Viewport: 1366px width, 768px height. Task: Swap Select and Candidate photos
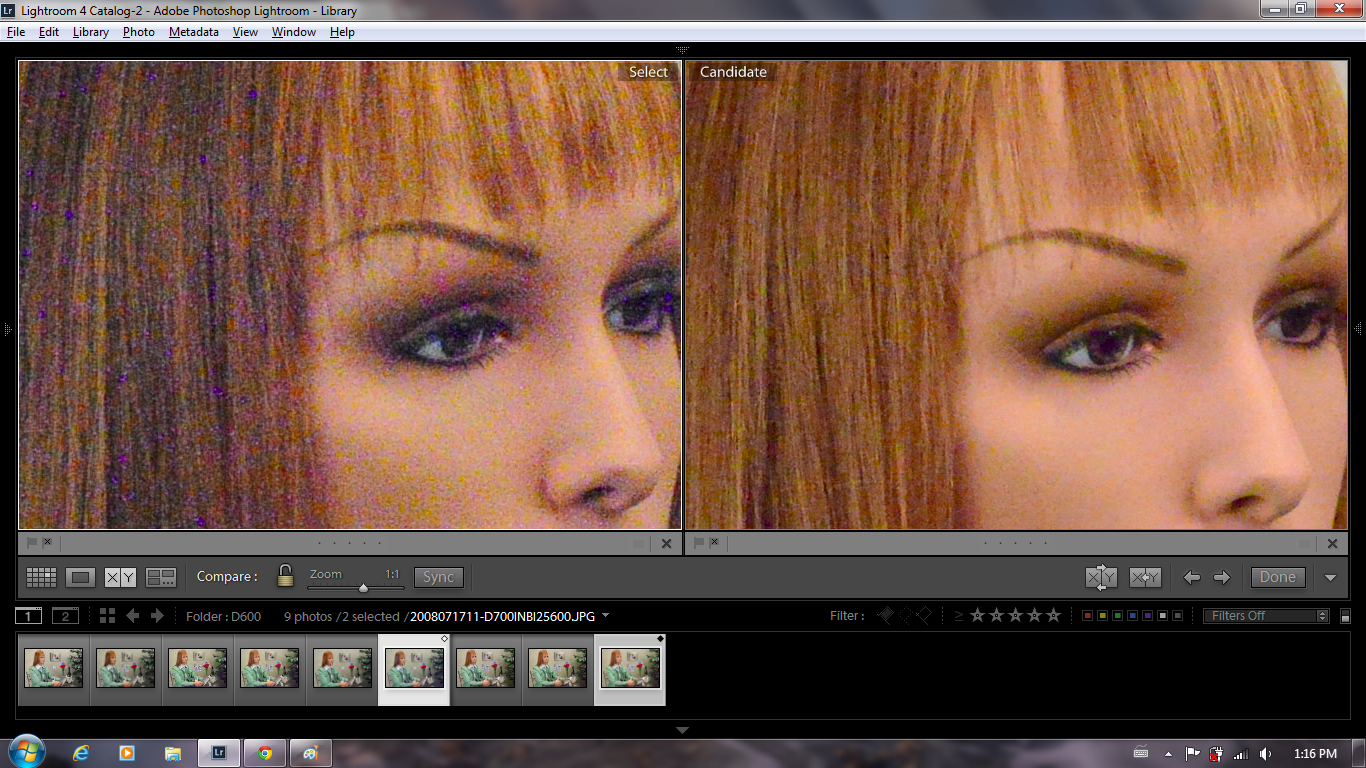(1102, 577)
